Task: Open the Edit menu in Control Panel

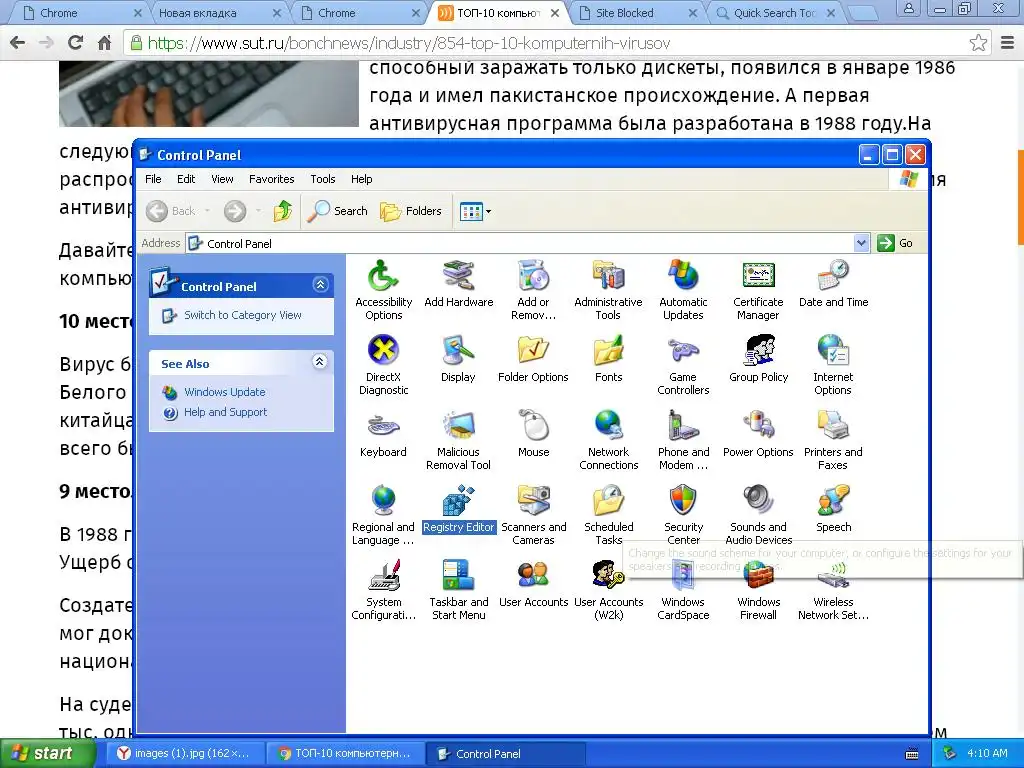Action: coord(185,179)
